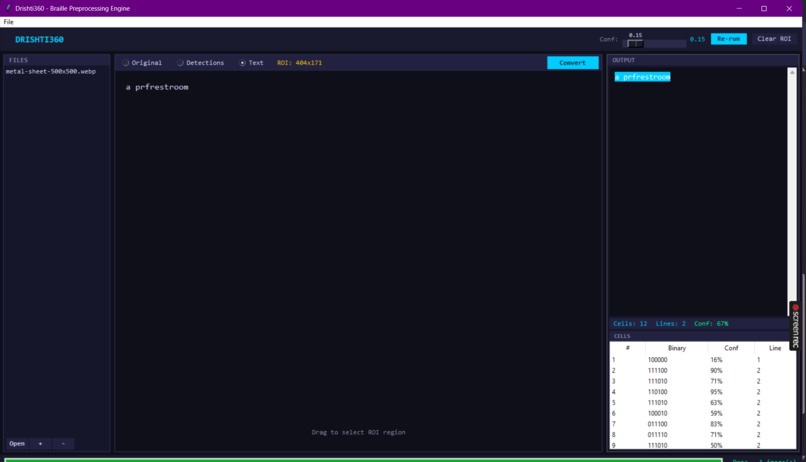Select cell row with binary 011100
806x462 pixels.
pyautogui.click(x=702, y=424)
